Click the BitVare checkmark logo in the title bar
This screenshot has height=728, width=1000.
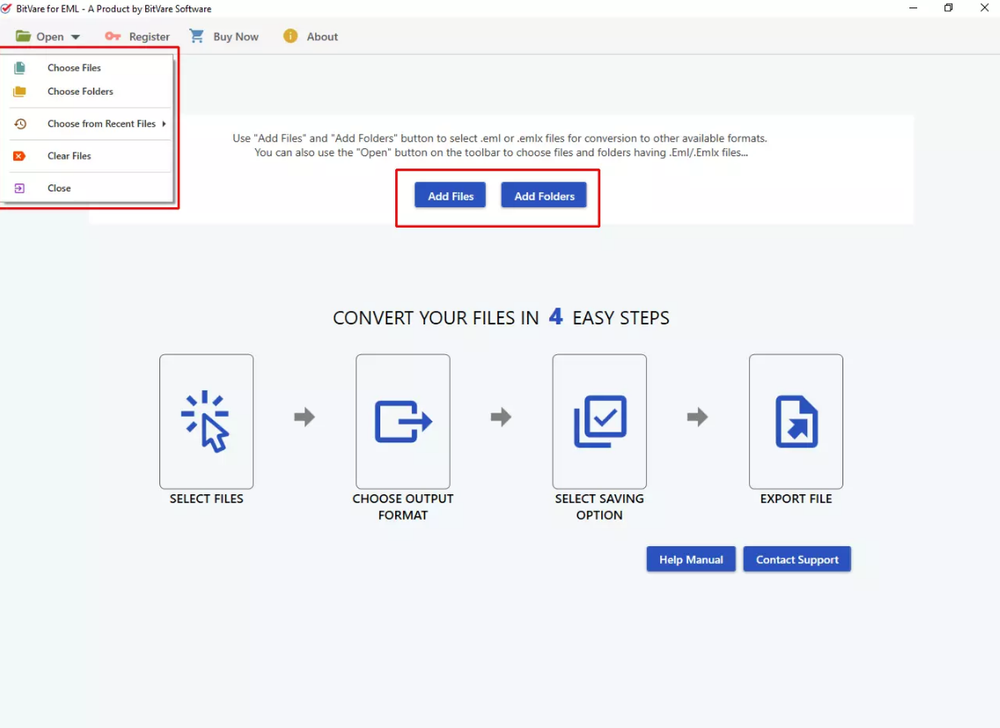point(6,8)
